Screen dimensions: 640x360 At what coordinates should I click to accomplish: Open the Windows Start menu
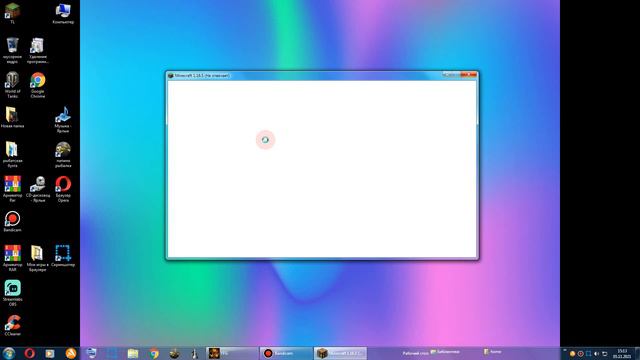pyautogui.click(x=9, y=353)
